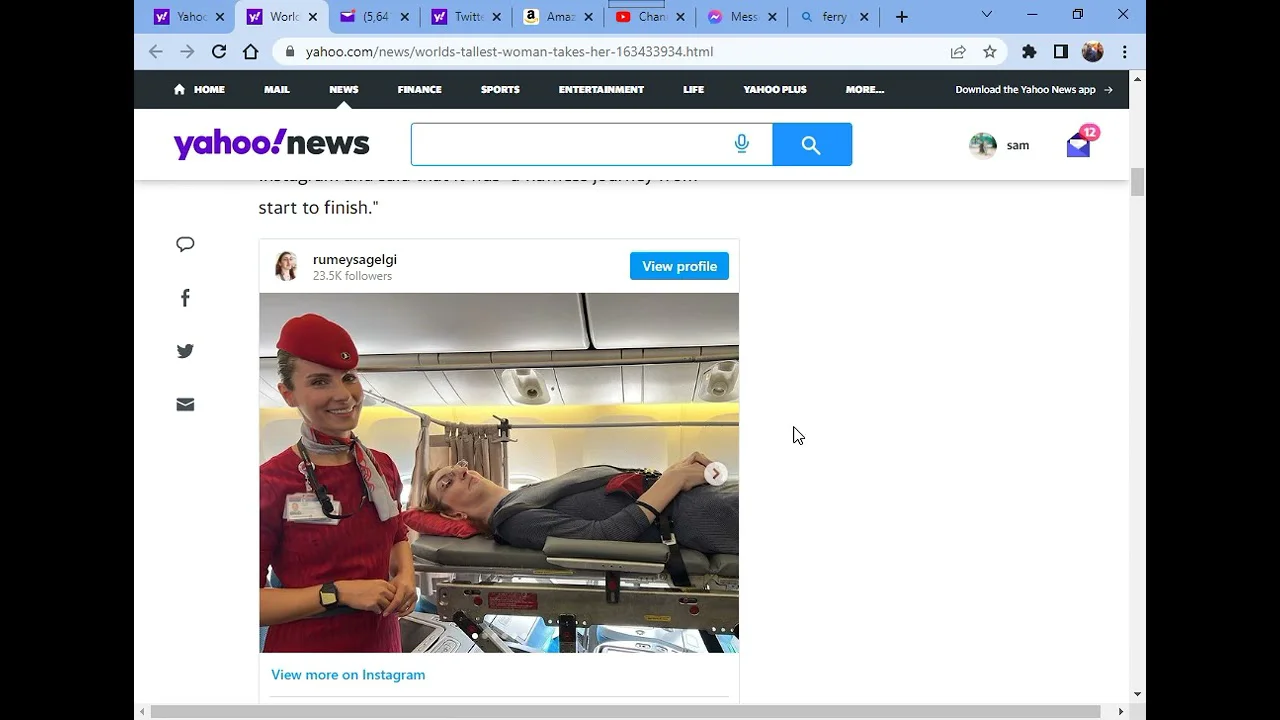Click the scroll-up arrow on scrollbar
Viewport: 1280px width, 720px height.
[x=1137, y=78]
